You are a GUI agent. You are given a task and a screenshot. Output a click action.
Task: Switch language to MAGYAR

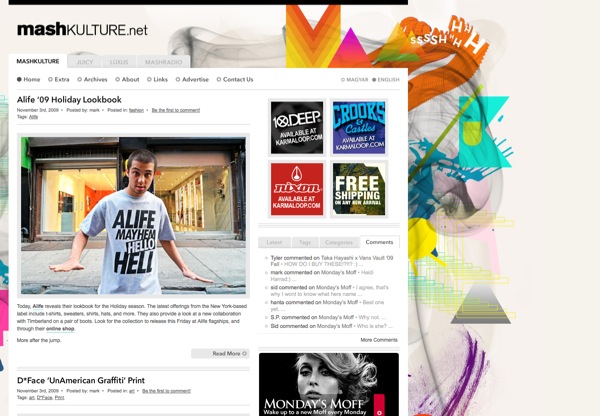pos(355,80)
